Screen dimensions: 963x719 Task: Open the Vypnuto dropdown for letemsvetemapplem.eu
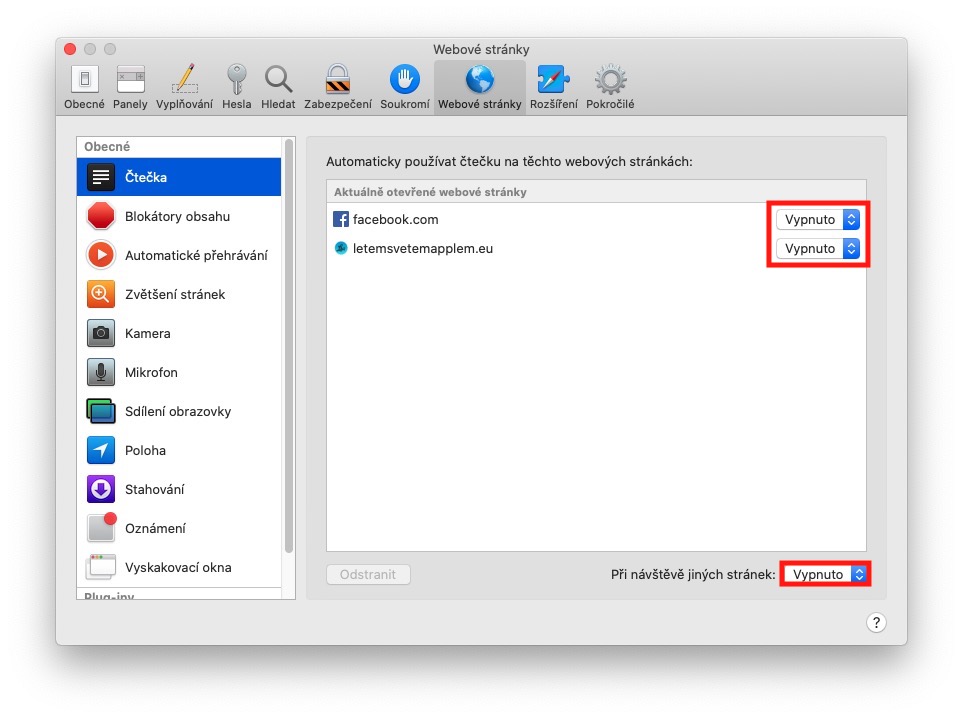coord(817,249)
